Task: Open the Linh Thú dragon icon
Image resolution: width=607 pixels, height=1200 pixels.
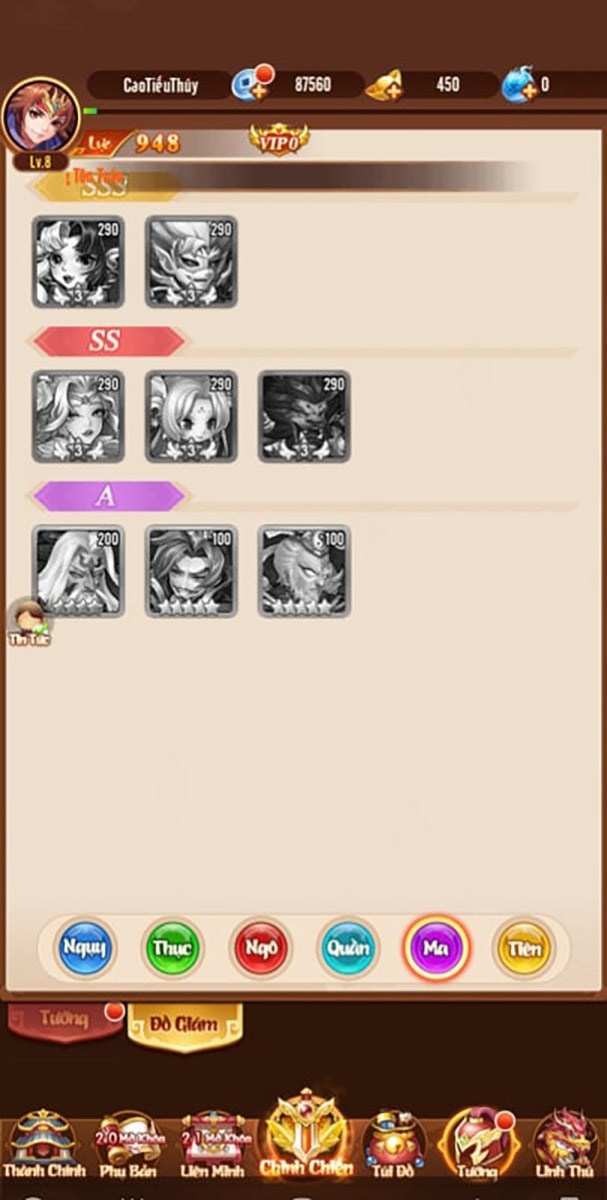Action: (x=565, y=1142)
